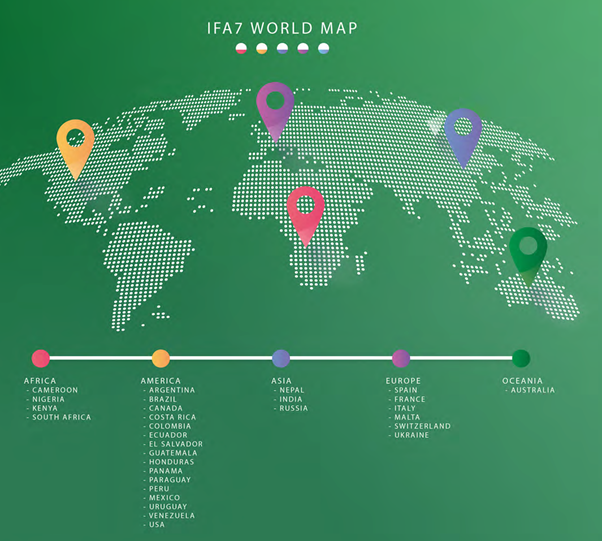Click CANADA in the America list

click(x=166, y=408)
